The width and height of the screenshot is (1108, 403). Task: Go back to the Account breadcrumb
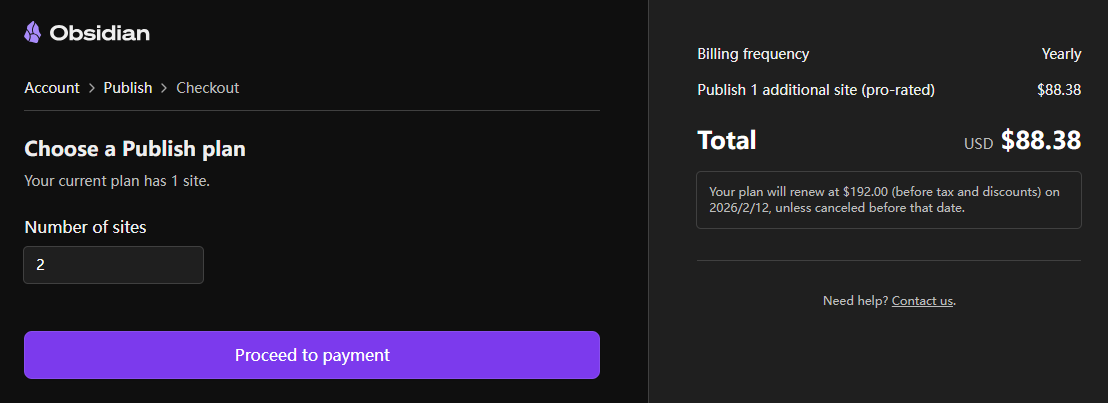click(x=52, y=88)
